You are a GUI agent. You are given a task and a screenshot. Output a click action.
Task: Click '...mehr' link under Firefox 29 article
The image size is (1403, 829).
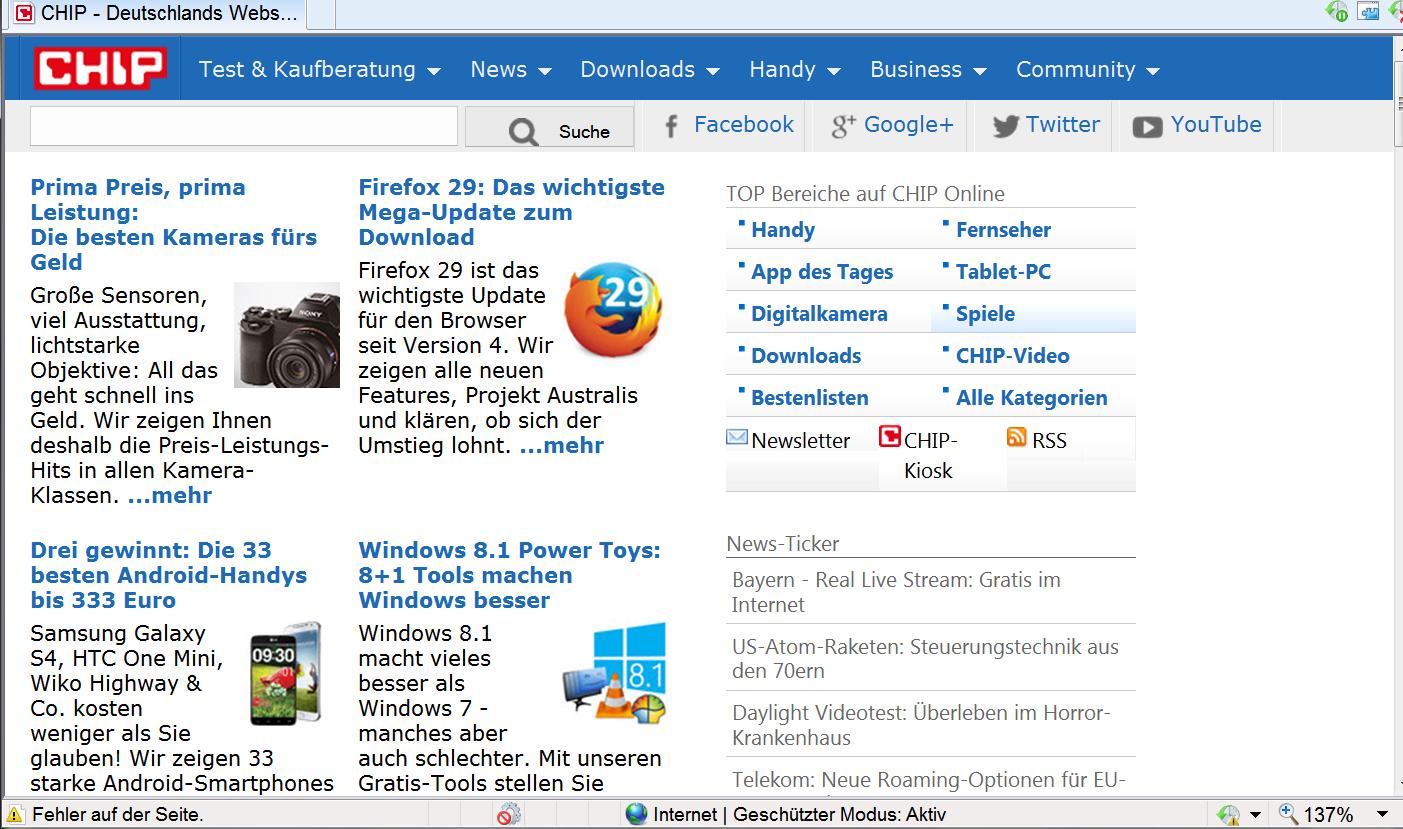562,445
